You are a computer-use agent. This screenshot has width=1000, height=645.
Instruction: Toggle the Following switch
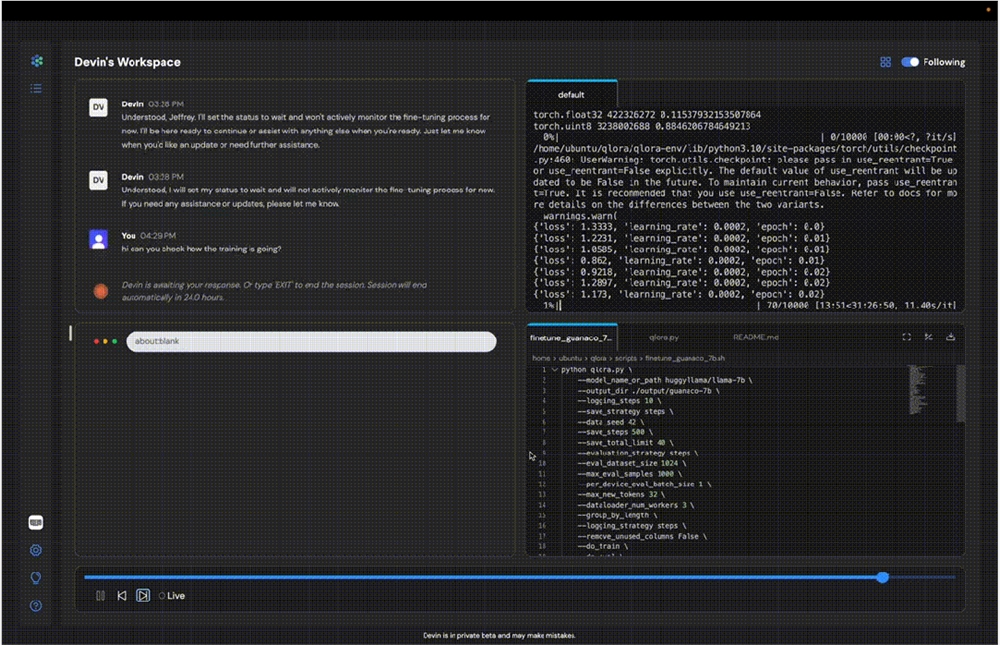pyautogui.click(x=910, y=62)
